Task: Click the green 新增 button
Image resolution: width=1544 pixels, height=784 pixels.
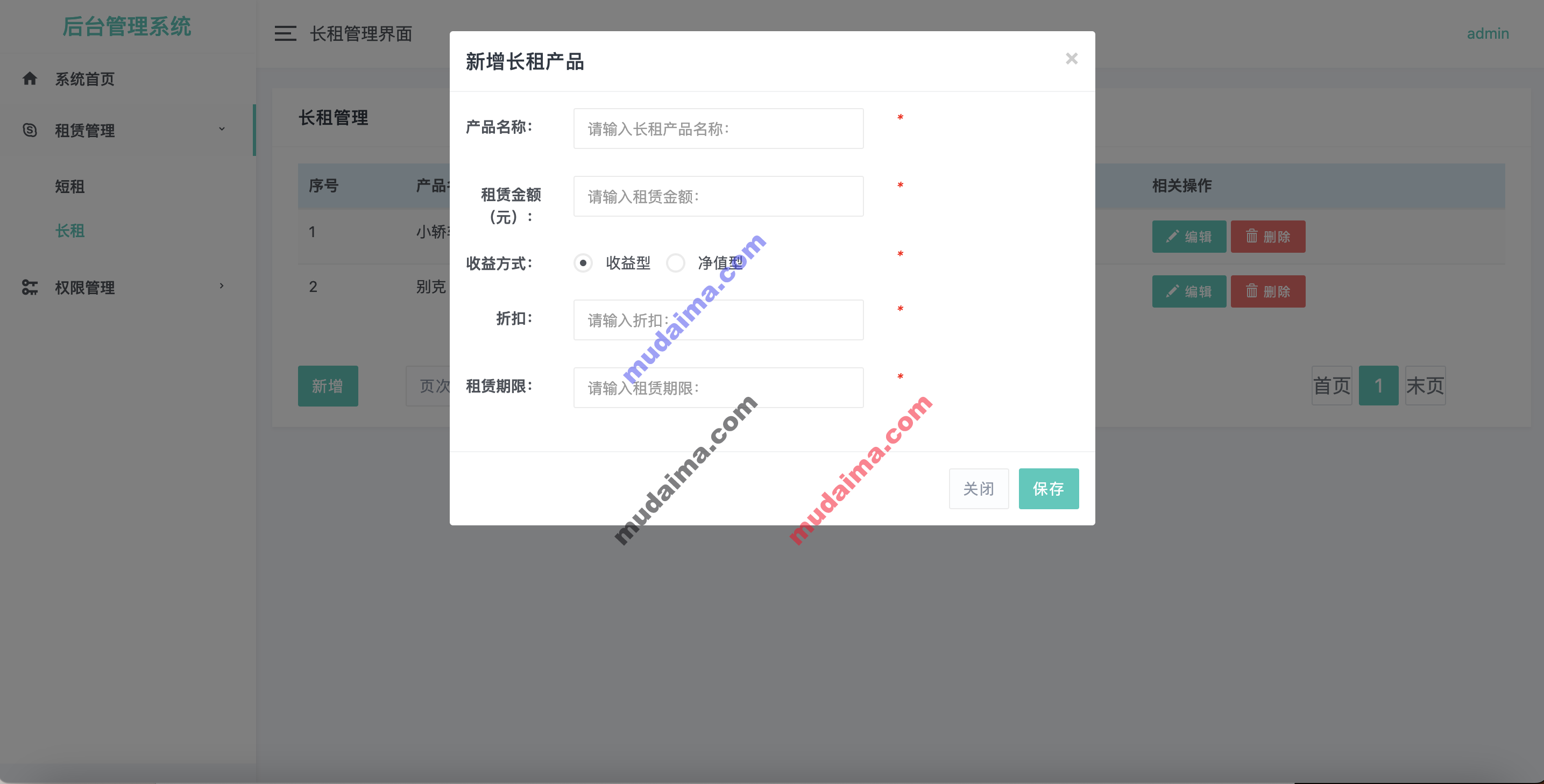Action: click(x=328, y=386)
